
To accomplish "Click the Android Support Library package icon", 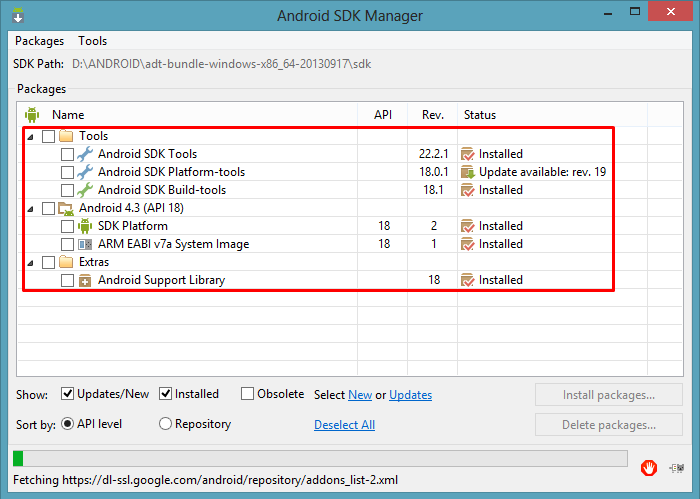I will (85, 280).
